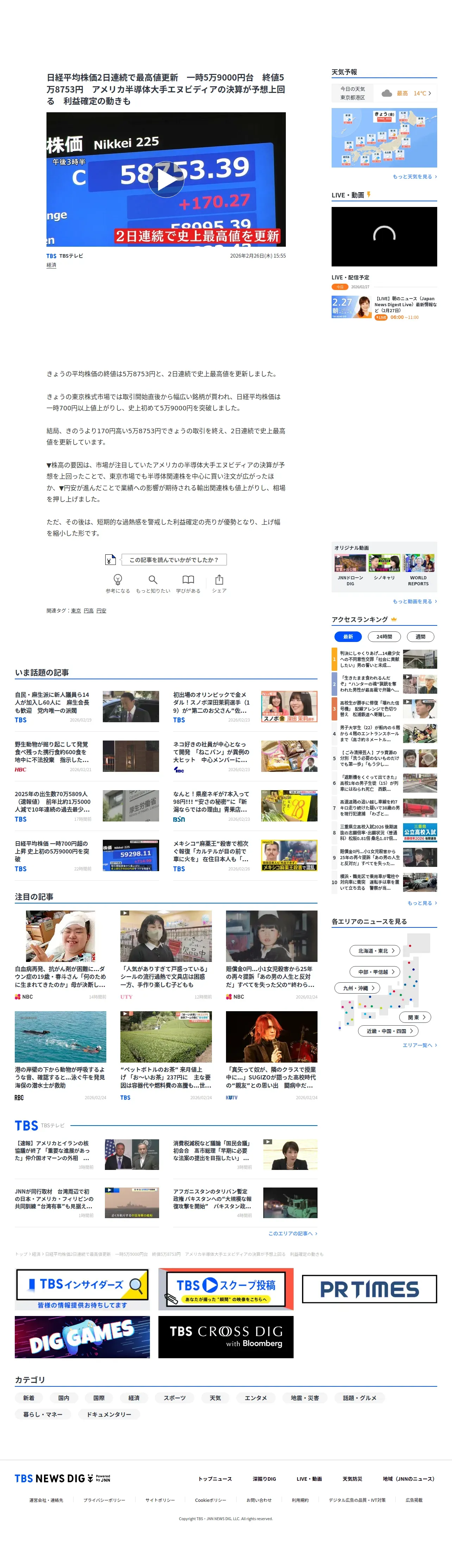Open the ドキュメンタリー category chip
The height and width of the screenshot is (1568, 452).
point(109,1414)
